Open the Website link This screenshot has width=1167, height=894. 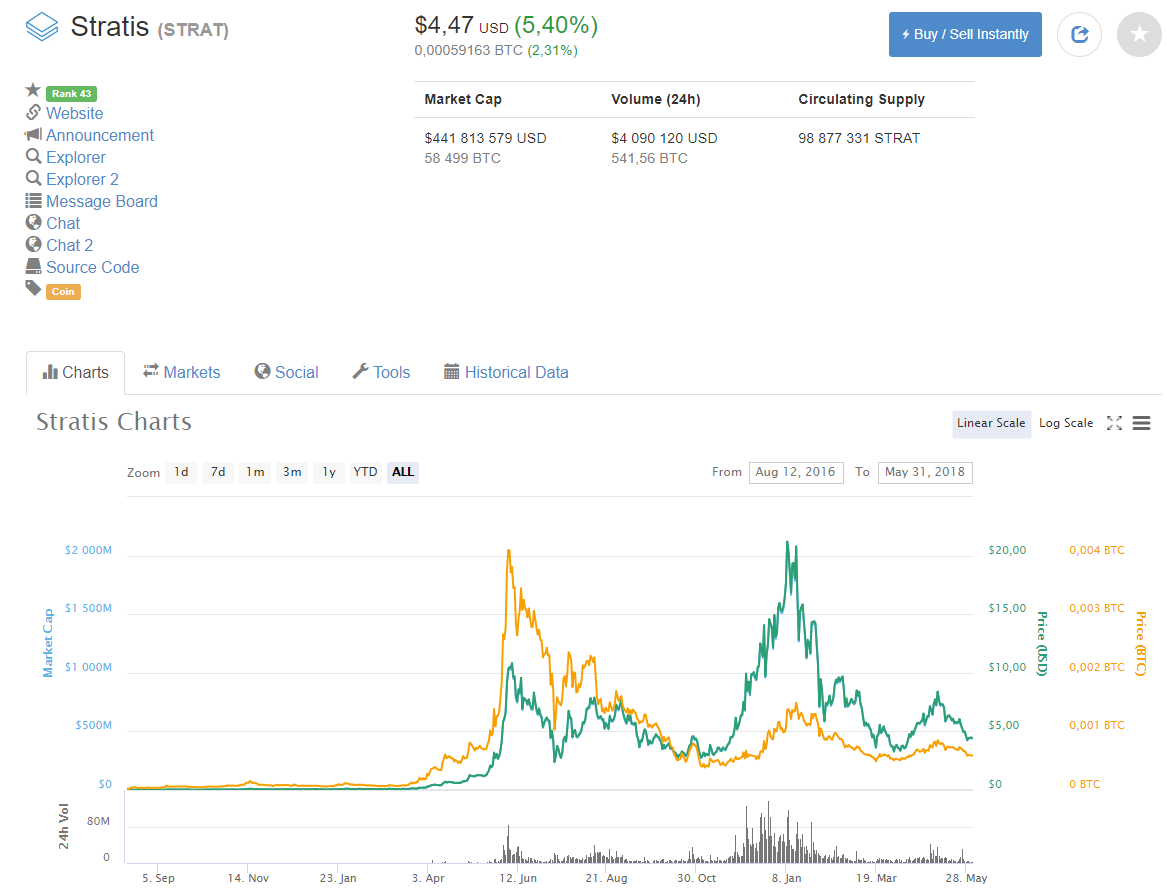point(74,113)
